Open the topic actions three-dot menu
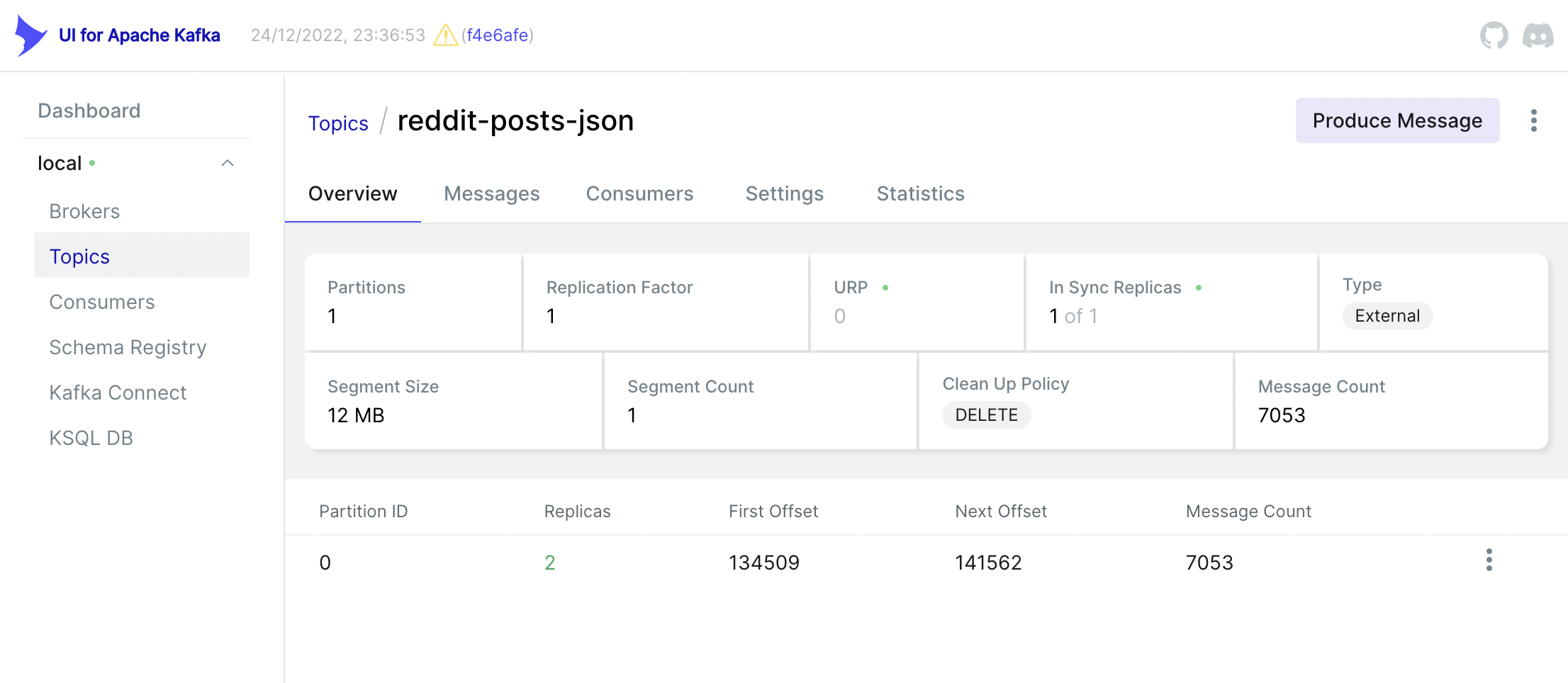1568x683 pixels. pyautogui.click(x=1533, y=120)
